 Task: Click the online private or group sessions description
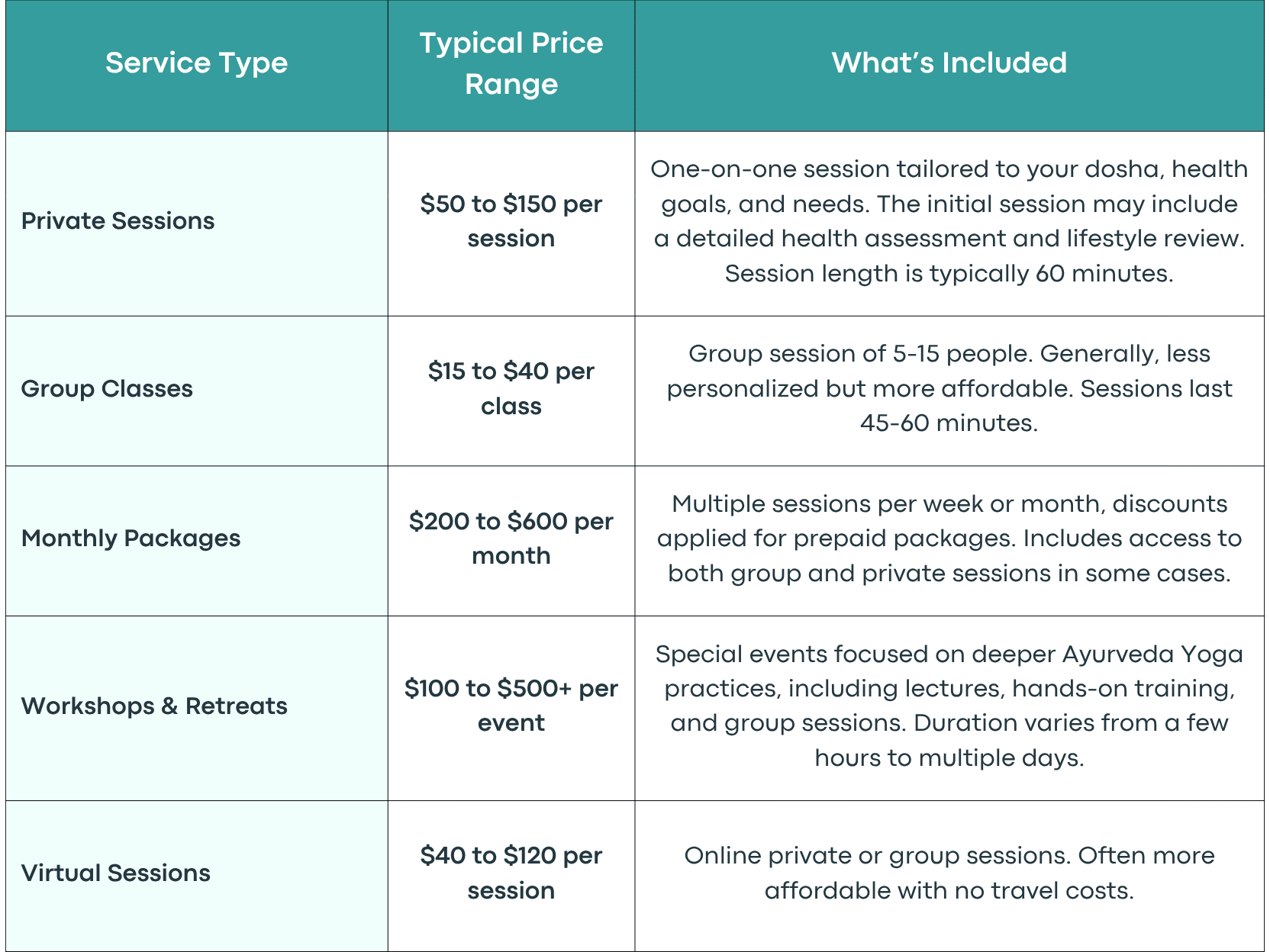pyautogui.click(x=949, y=873)
